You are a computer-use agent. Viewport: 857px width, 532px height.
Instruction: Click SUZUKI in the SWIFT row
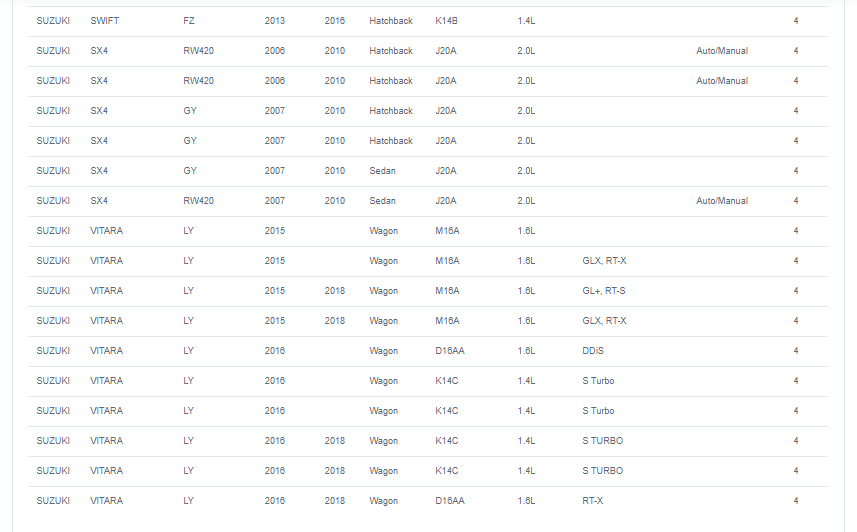(53, 21)
